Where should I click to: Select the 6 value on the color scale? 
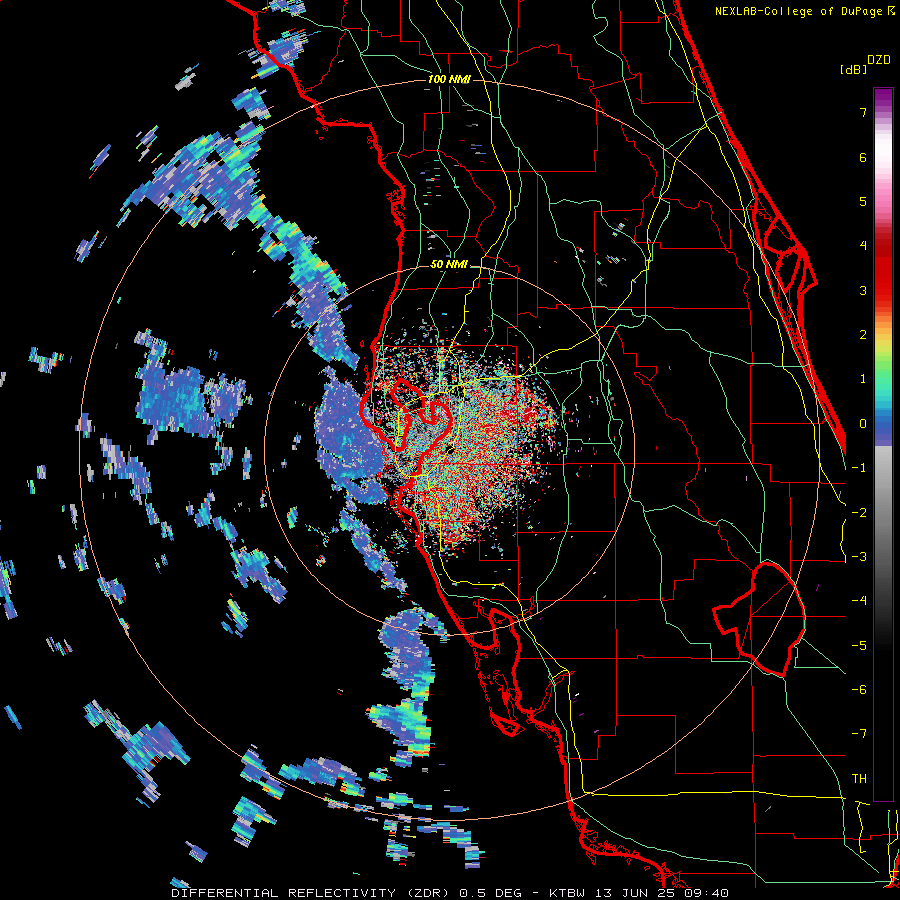tap(863, 157)
